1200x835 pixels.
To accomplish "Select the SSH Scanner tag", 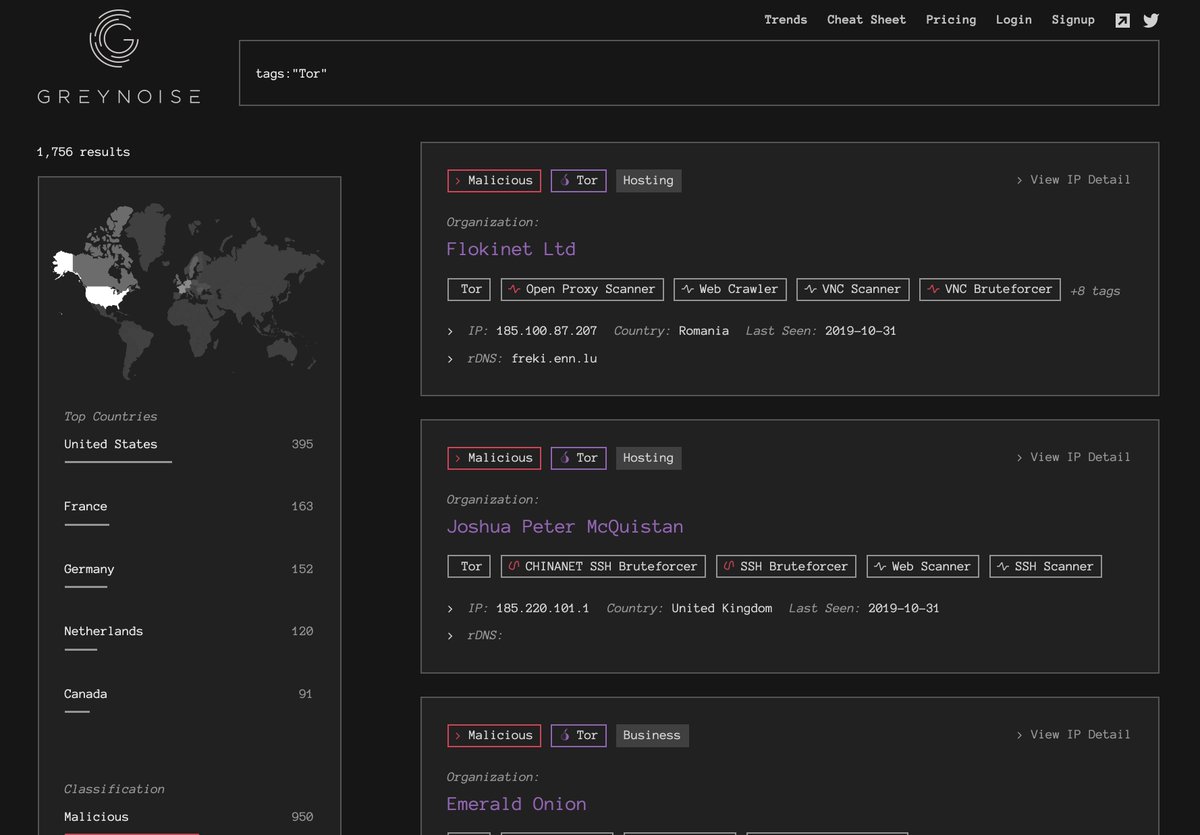I will [1046, 566].
